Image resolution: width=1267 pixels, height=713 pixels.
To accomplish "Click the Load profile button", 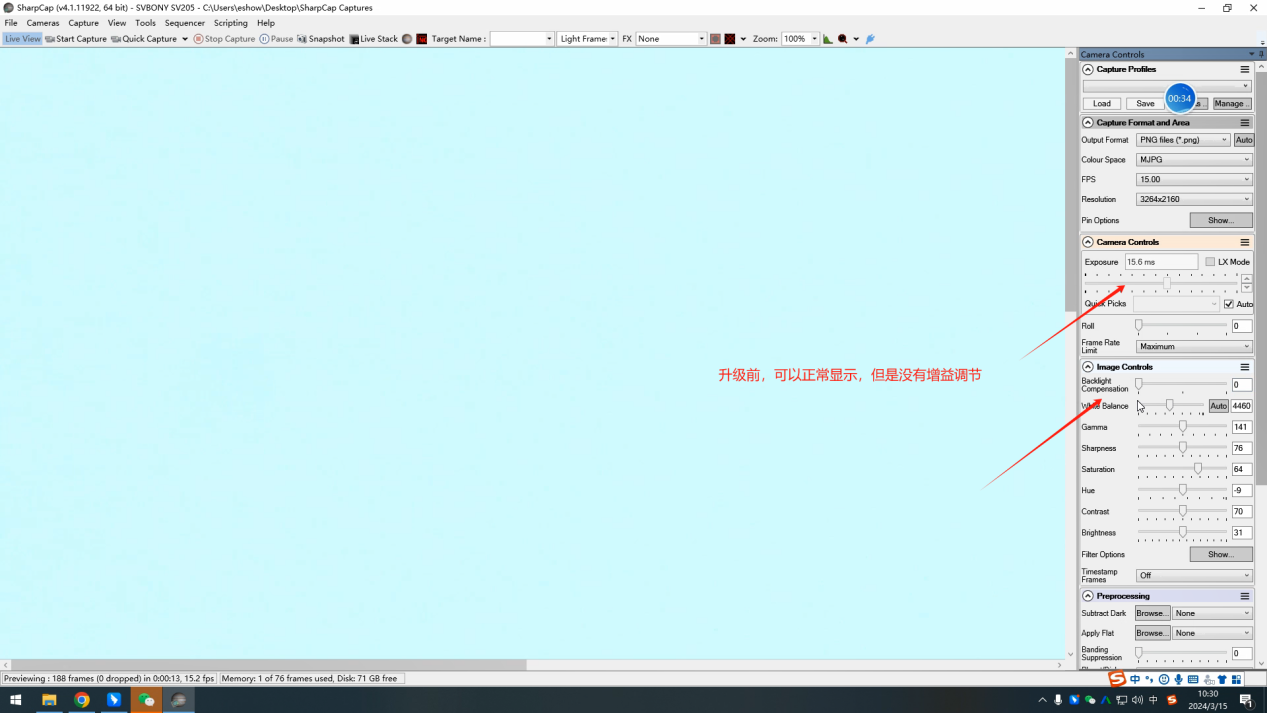I will point(1102,104).
